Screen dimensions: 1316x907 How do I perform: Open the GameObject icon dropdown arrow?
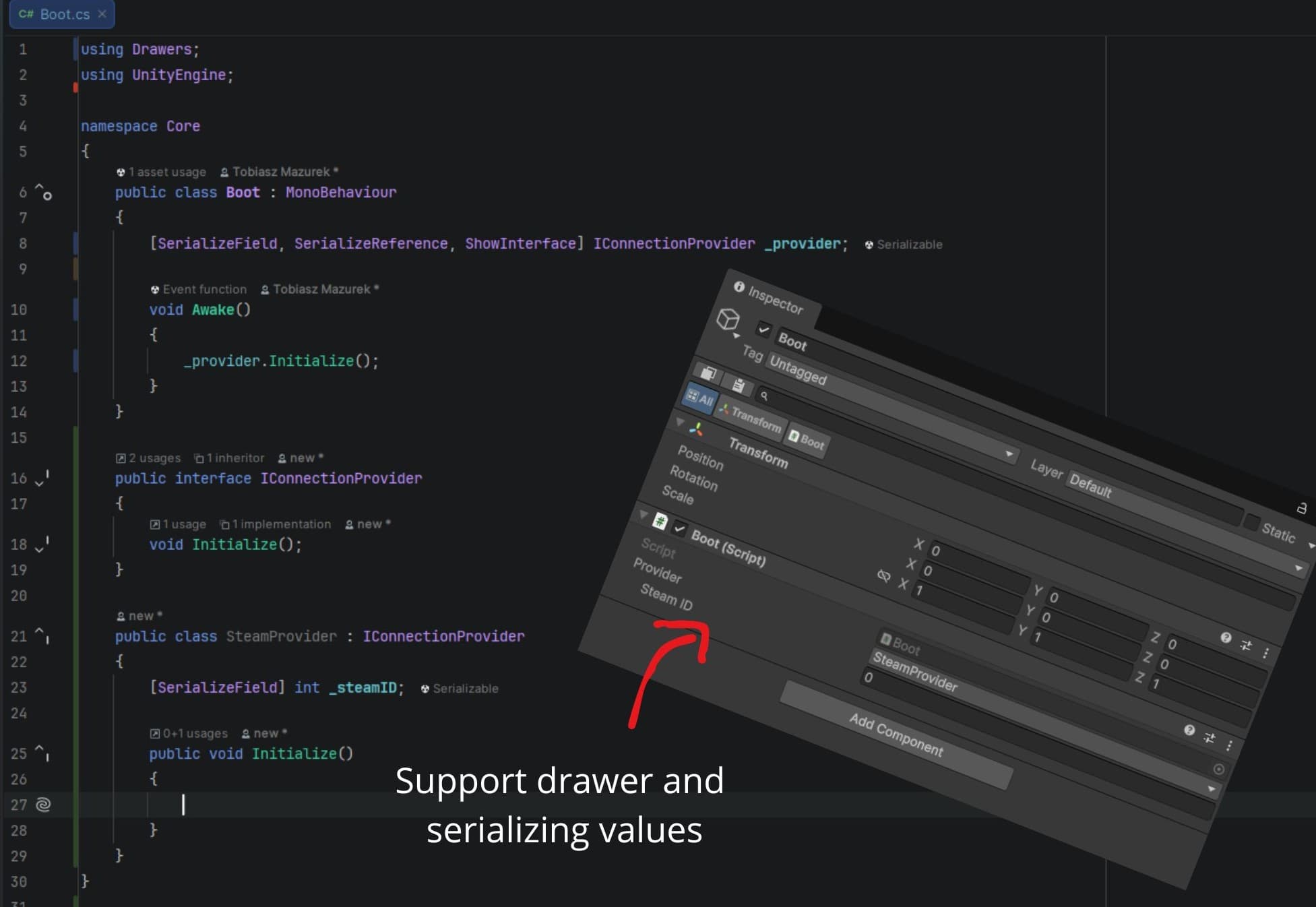click(x=737, y=336)
